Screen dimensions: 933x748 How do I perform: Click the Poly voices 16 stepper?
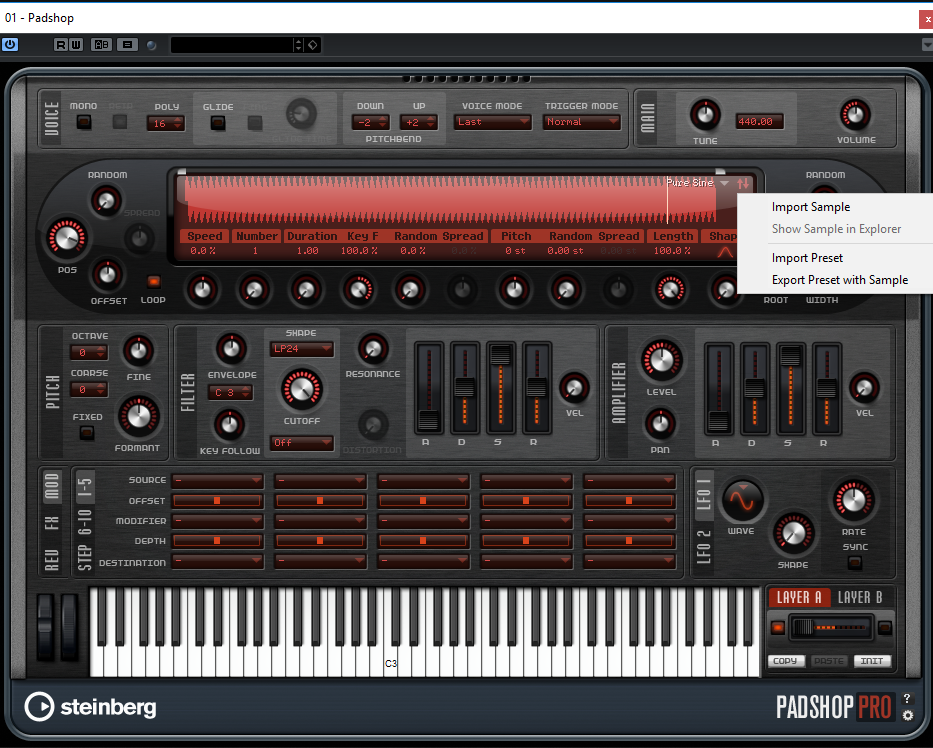(166, 123)
